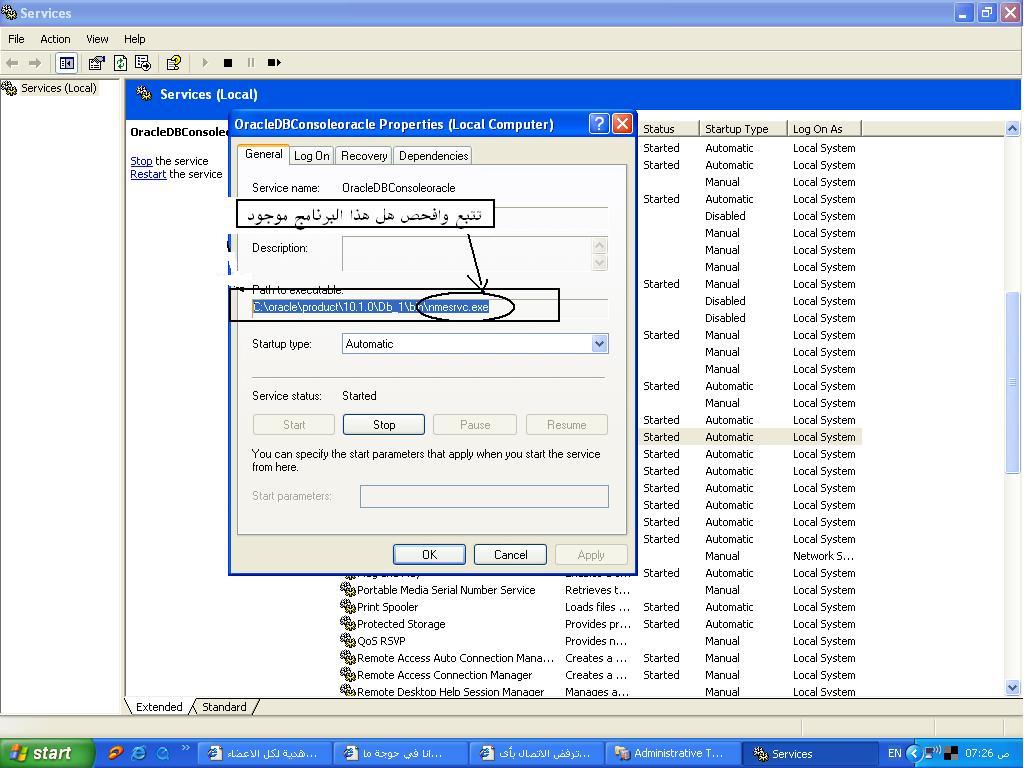Viewport: 1024px width, 768px height.
Task: Click the services list vertical scrollbar thumb
Action: pos(1012,380)
